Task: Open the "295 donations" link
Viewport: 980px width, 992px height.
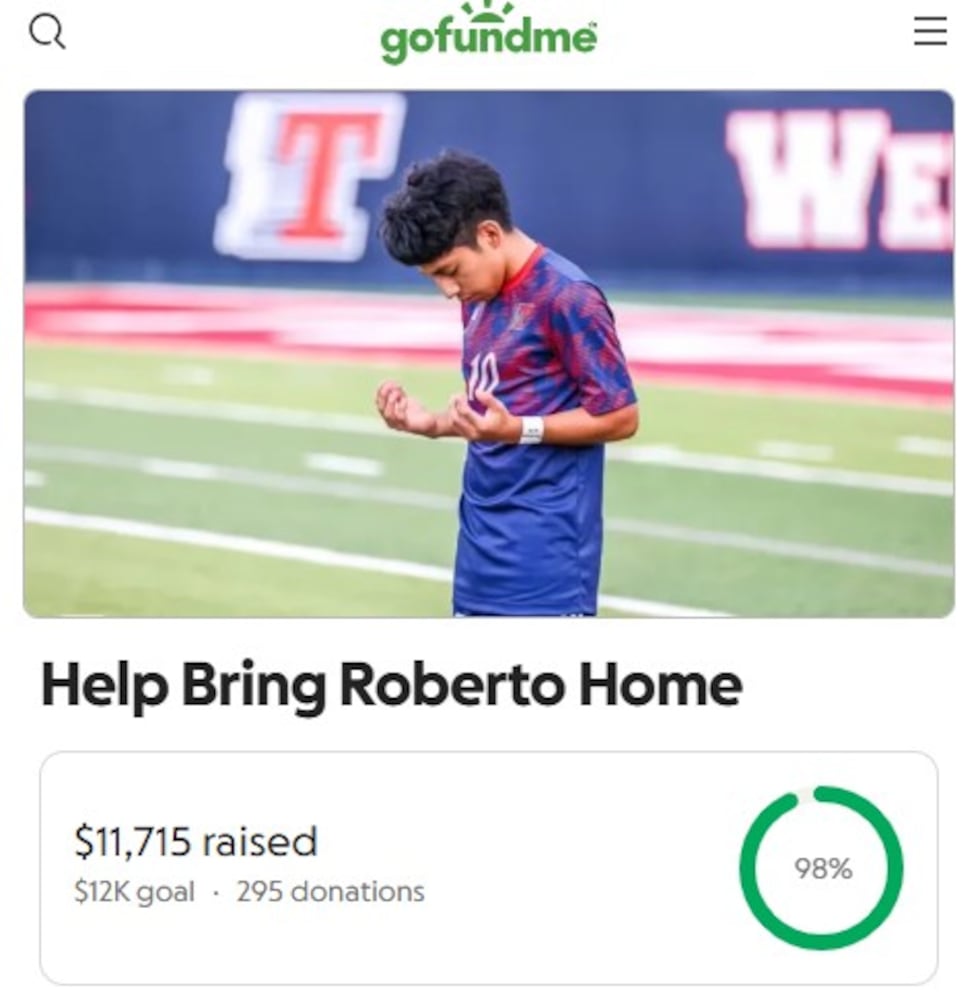Action: [x=330, y=891]
